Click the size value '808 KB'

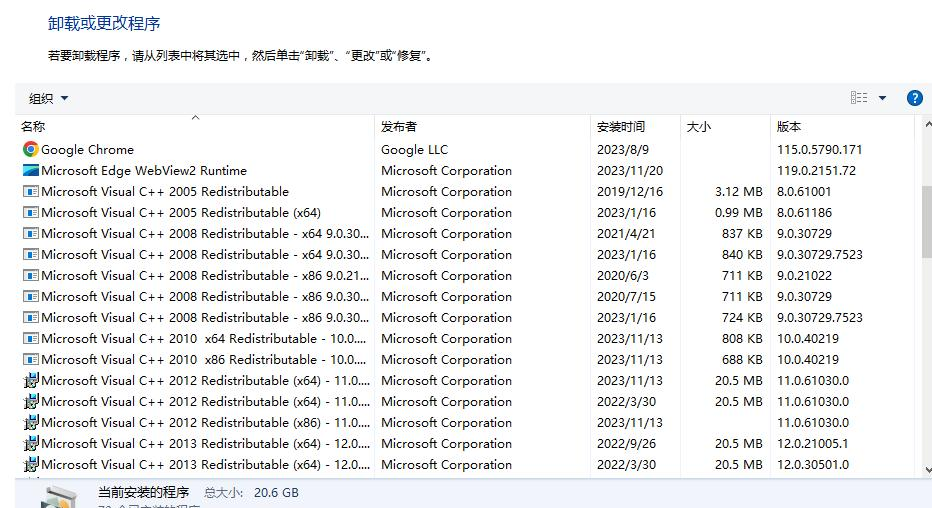tap(742, 339)
